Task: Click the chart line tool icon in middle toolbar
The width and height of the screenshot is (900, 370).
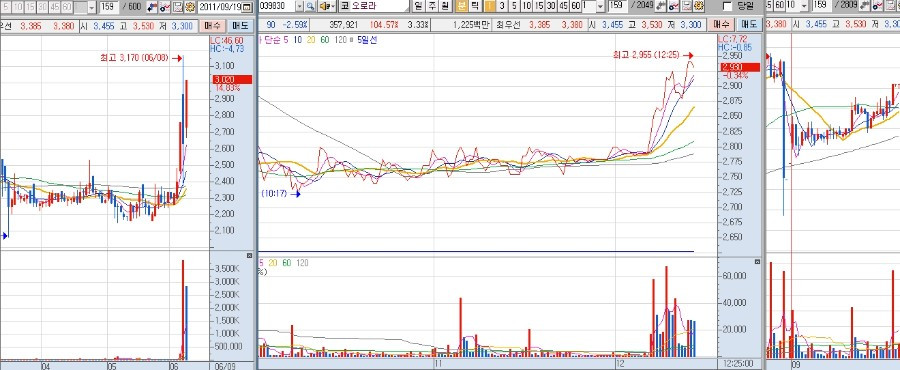Action: pyautogui.click(x=675, y=7)
